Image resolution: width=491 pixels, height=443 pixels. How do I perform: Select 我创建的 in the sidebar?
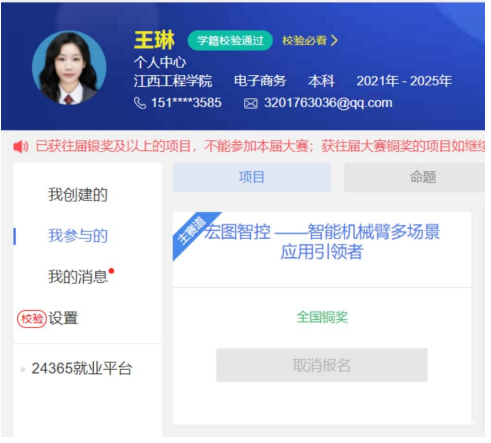78,195
